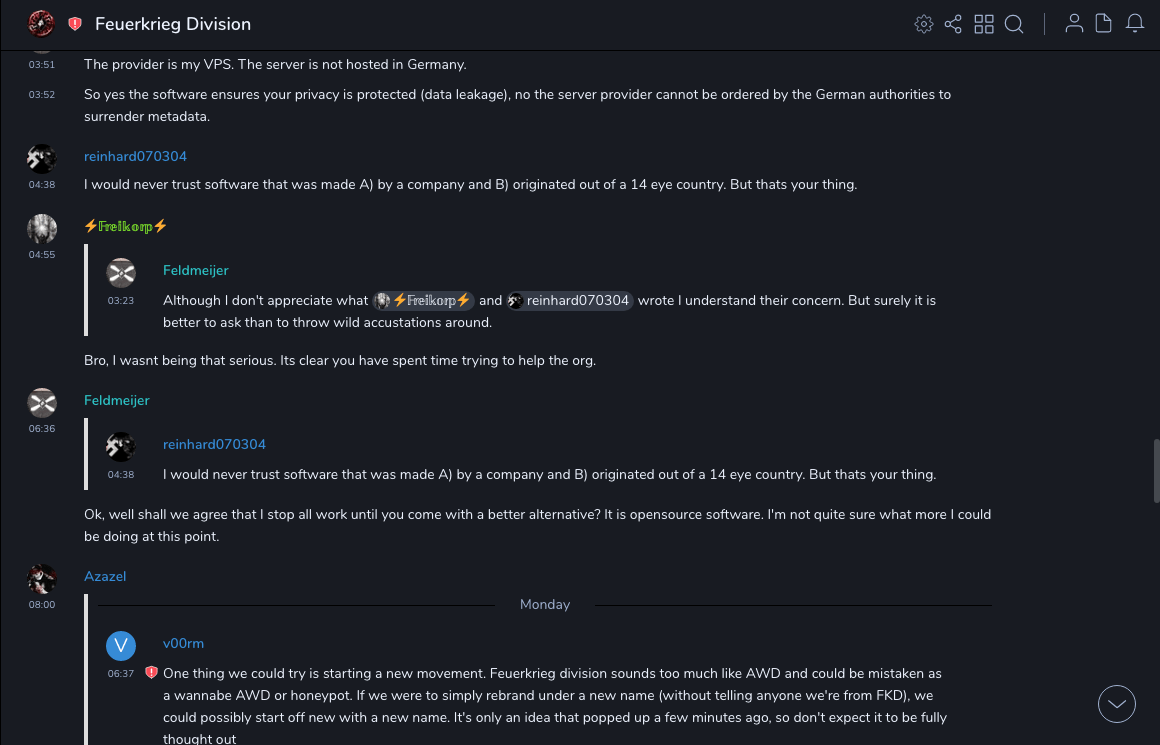Image resolution: width=1160 pixels, height=745 pixels.
Task: Click the 06:36 timestamp under Feldmeijer's avatar
Action: tap(42, 429)
